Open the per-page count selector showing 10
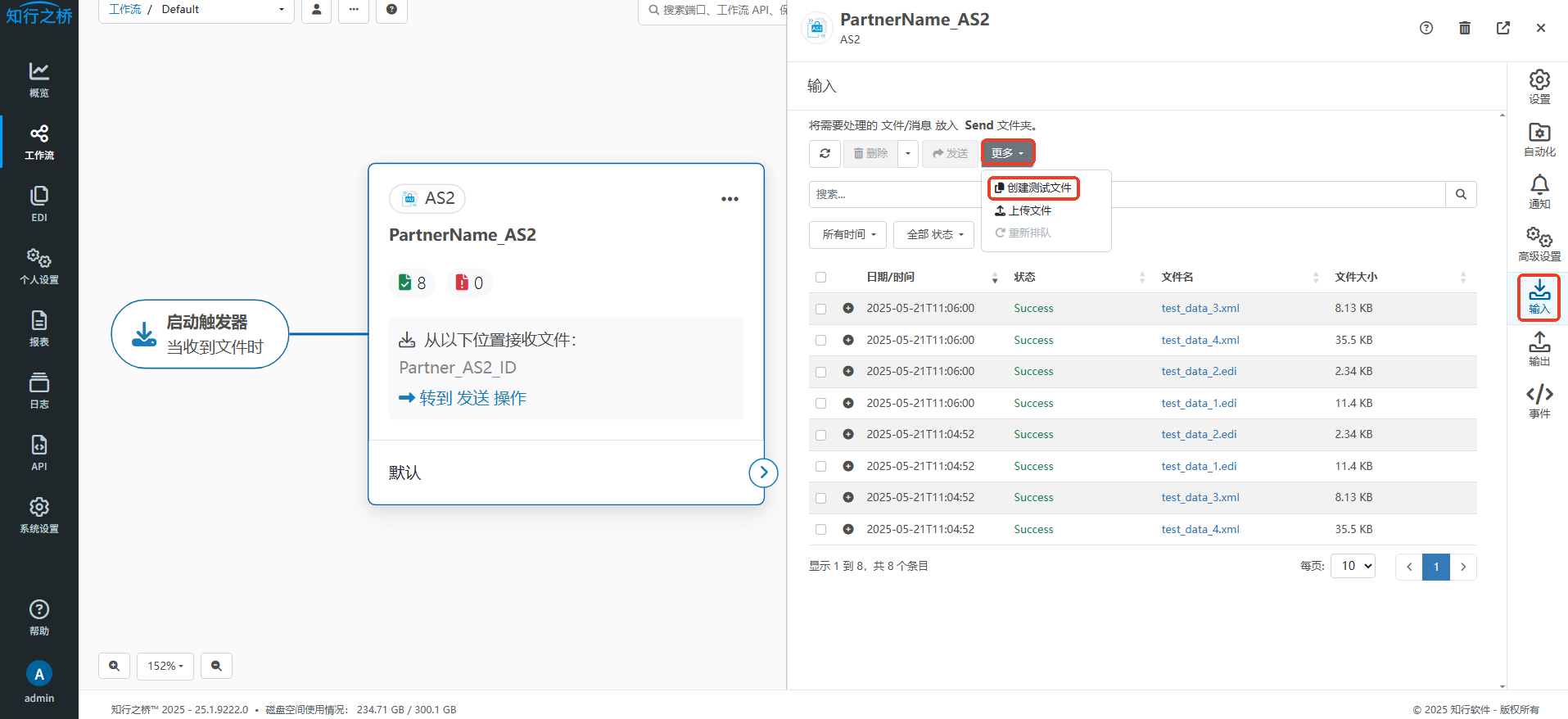Viewport: 1568px width, 719px height. (x=1352, y=566)
